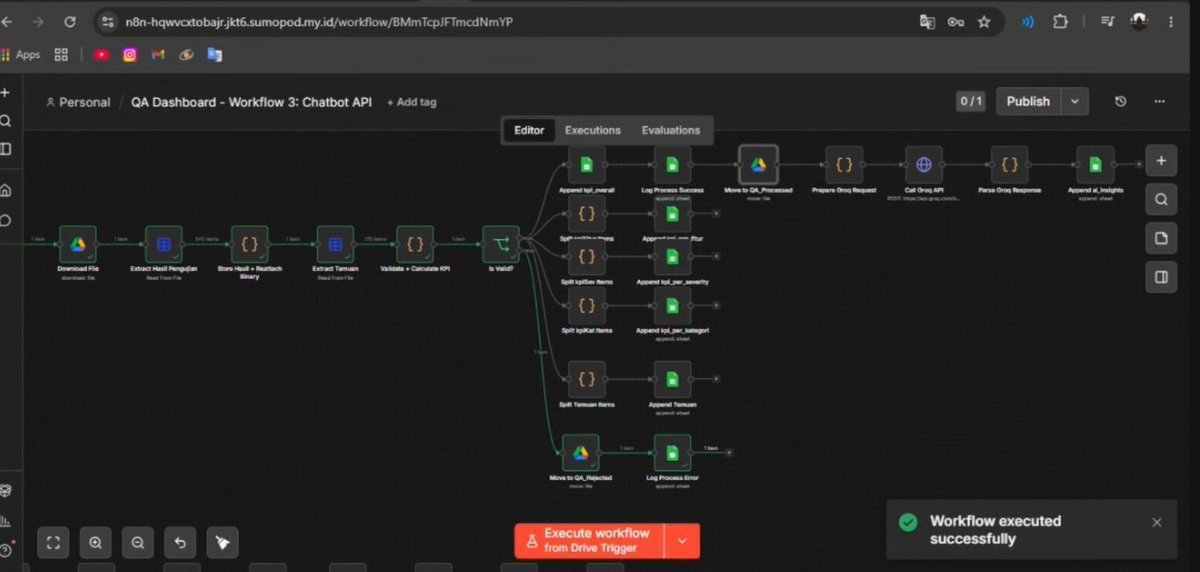
Task: Select the Extract Temuan node
Action: pos(335,244)
